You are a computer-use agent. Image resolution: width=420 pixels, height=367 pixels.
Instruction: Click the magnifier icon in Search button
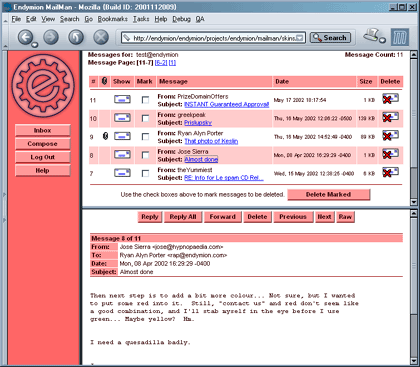(317, 38)
